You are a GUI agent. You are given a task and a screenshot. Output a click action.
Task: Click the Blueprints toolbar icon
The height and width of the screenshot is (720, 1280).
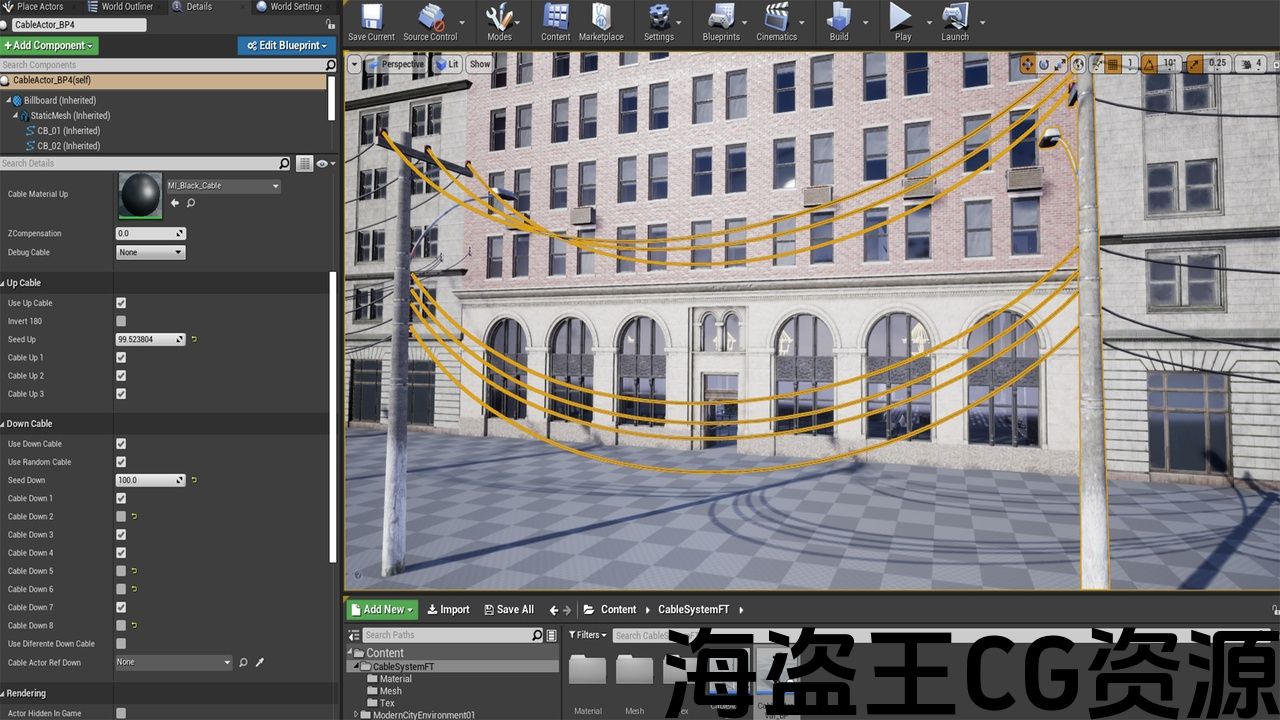(720, 18)
